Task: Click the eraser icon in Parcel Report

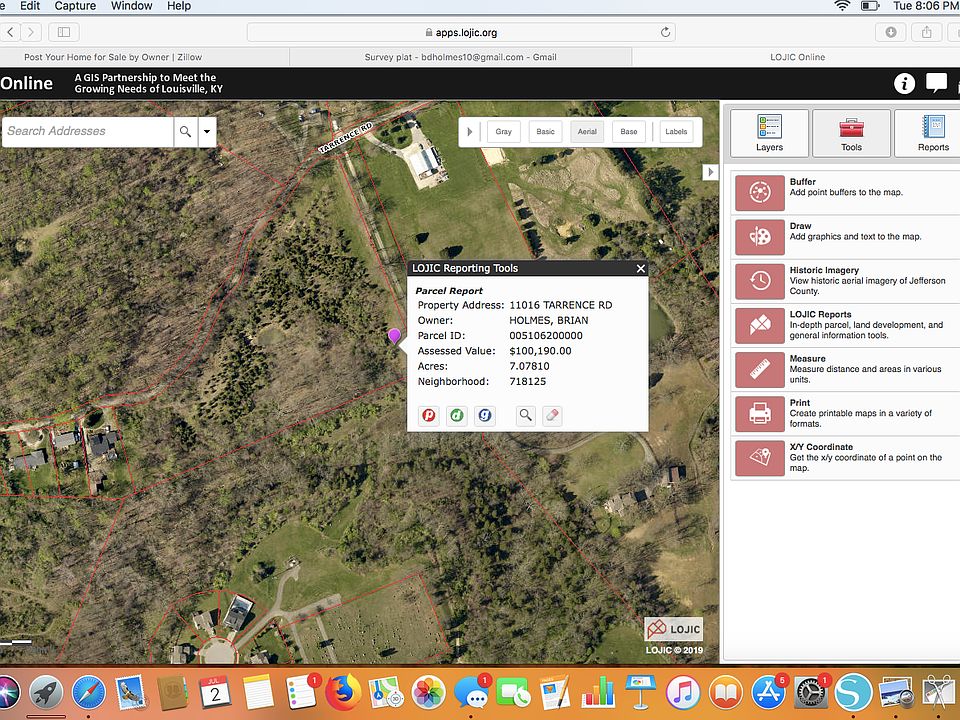Action: (x=552, y=415)
